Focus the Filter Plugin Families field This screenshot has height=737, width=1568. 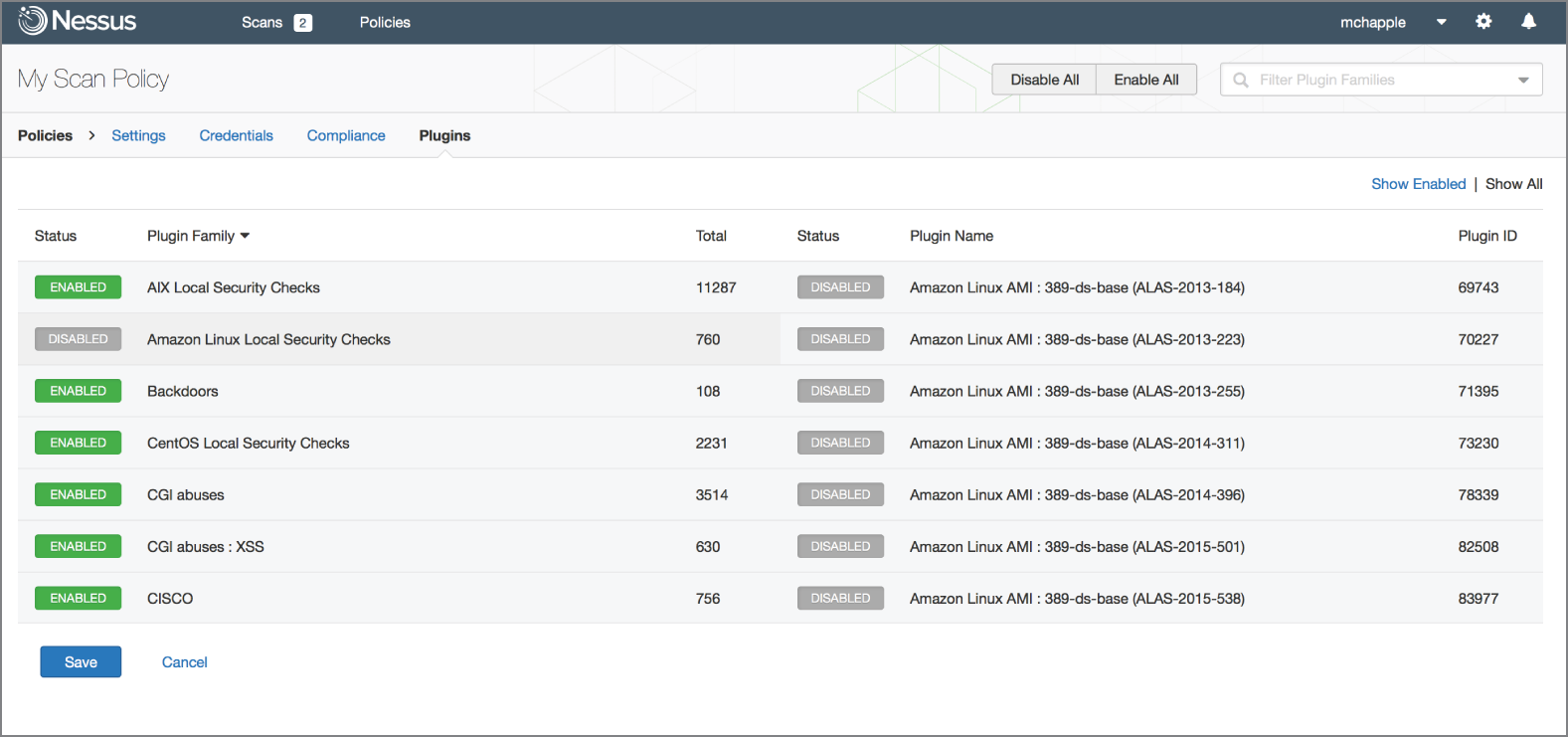coord(1381,80)
